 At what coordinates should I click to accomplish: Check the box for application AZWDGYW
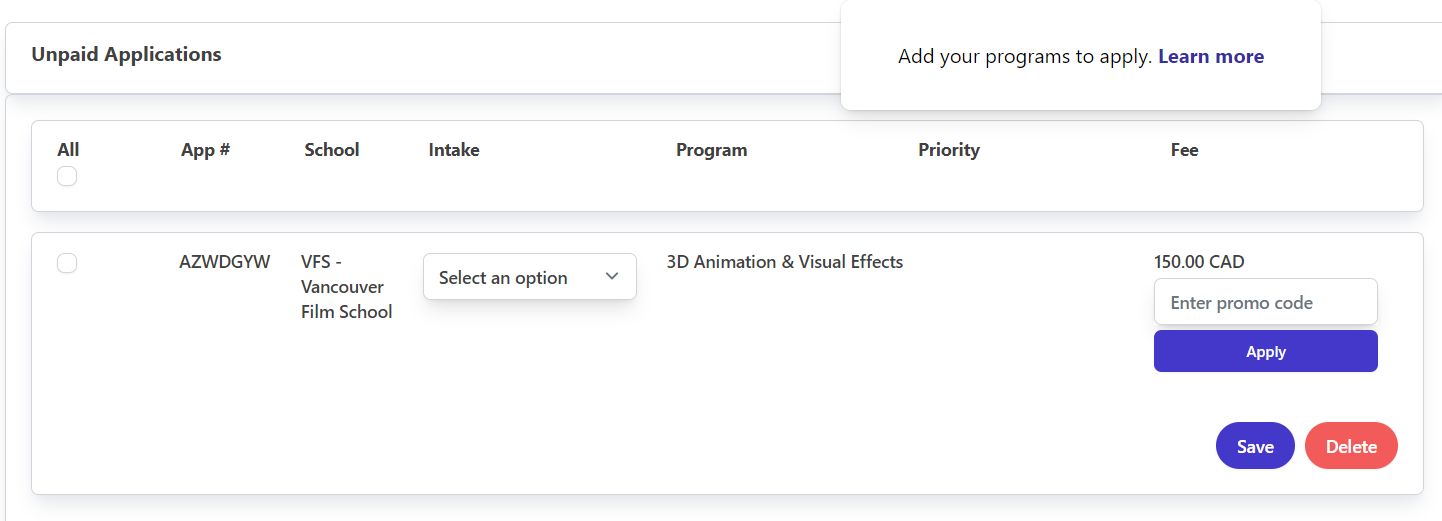[67, 263]
